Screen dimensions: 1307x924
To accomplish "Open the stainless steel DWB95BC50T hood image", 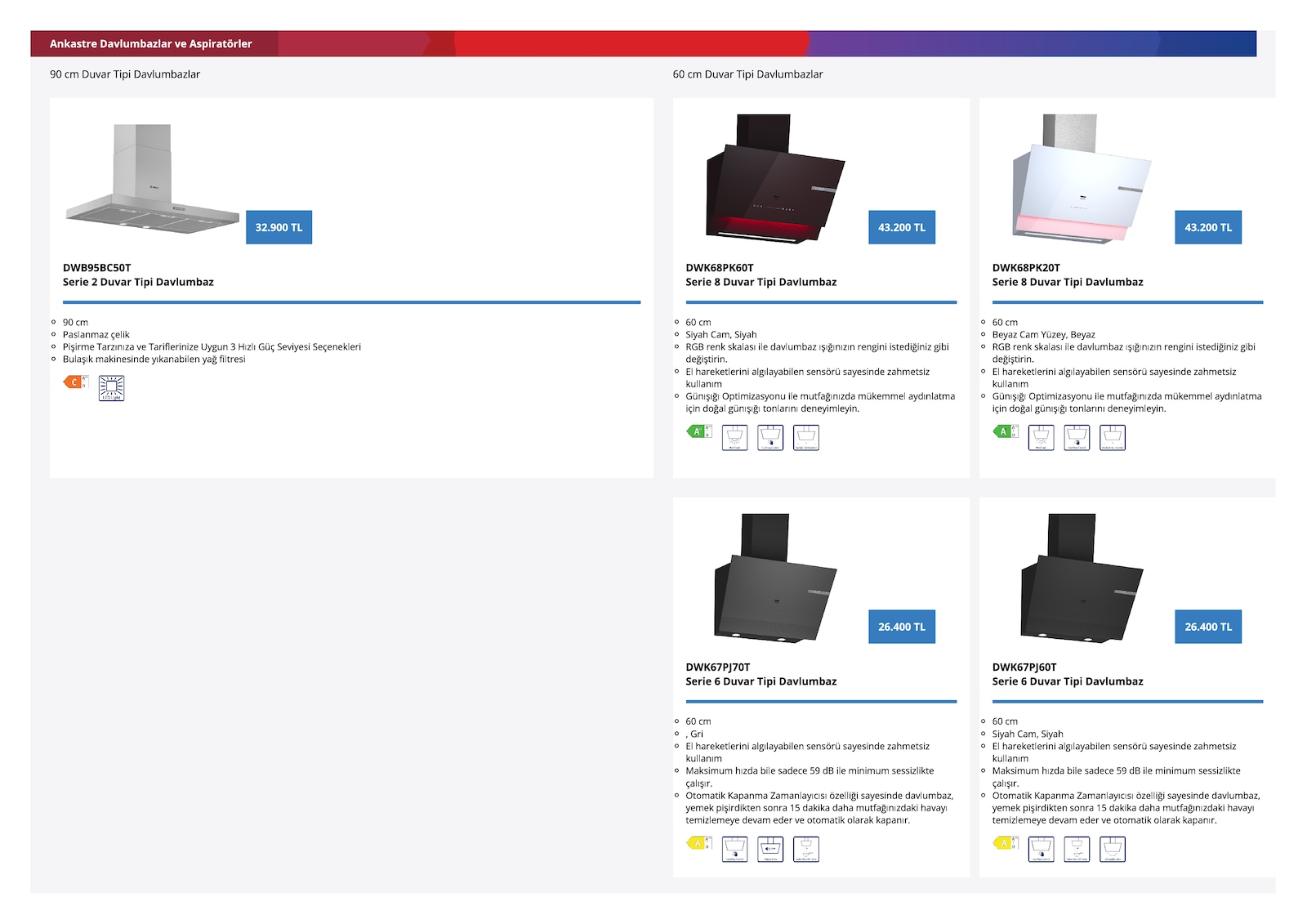I will coord(153,179).
